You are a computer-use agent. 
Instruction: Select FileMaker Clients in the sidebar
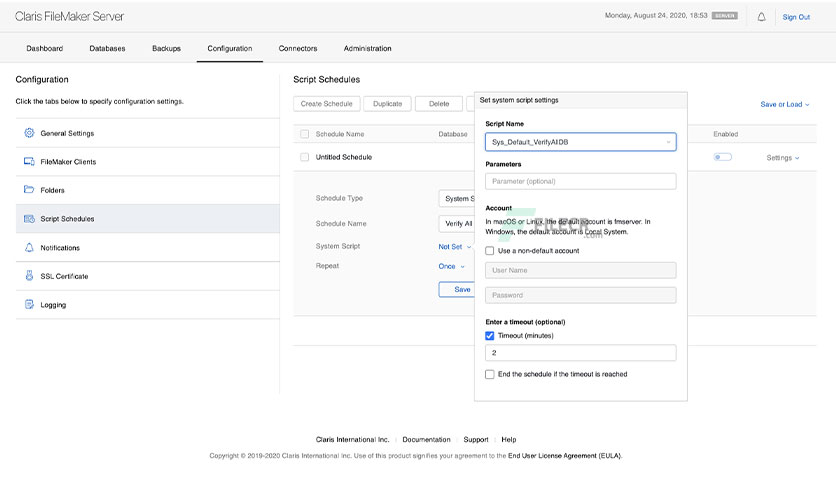148,162
